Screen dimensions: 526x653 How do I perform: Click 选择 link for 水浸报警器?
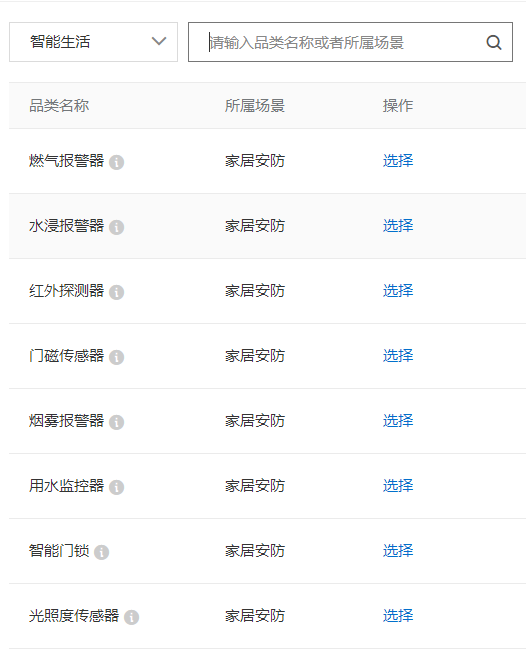(x=398, y=226)
